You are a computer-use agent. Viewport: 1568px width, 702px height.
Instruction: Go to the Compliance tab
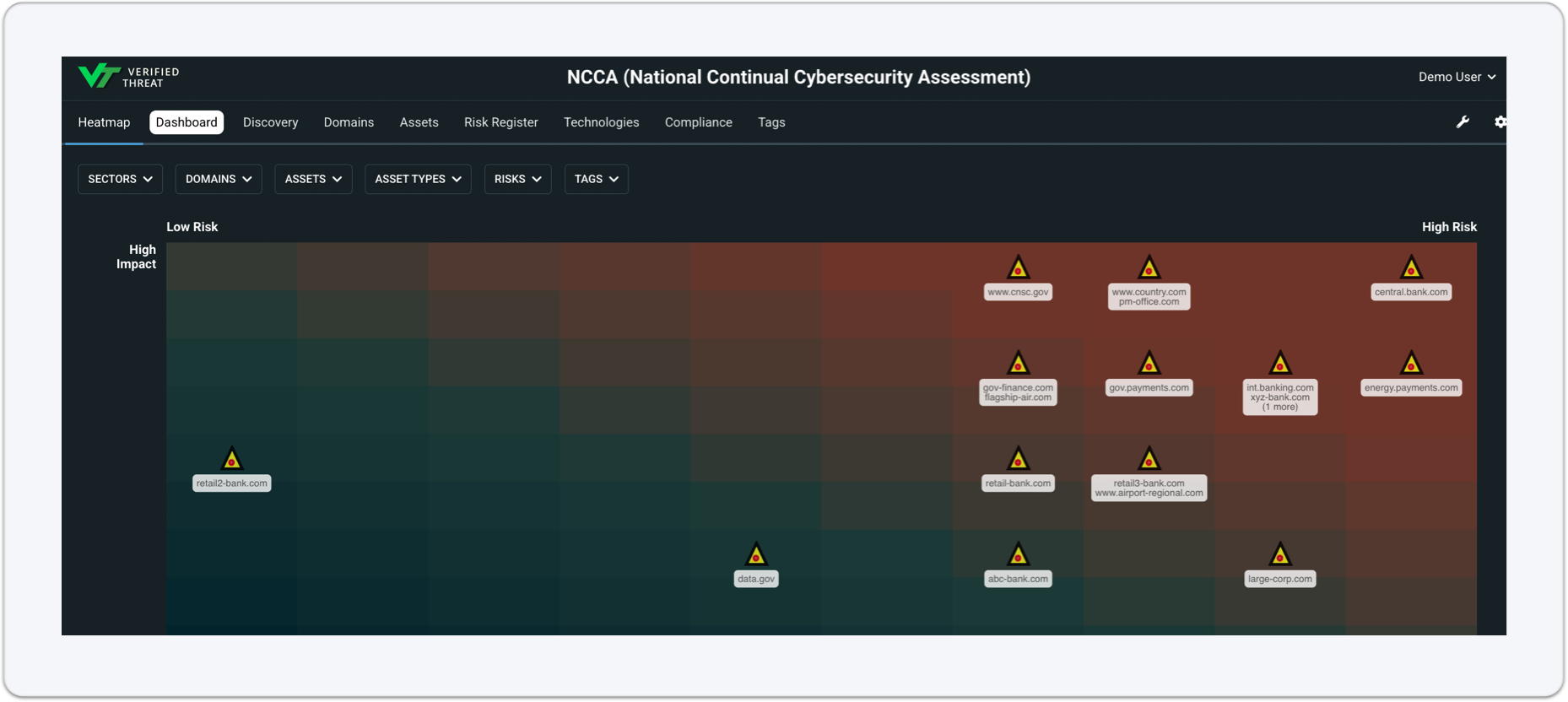pyautogui.click(x=699, y=122)
